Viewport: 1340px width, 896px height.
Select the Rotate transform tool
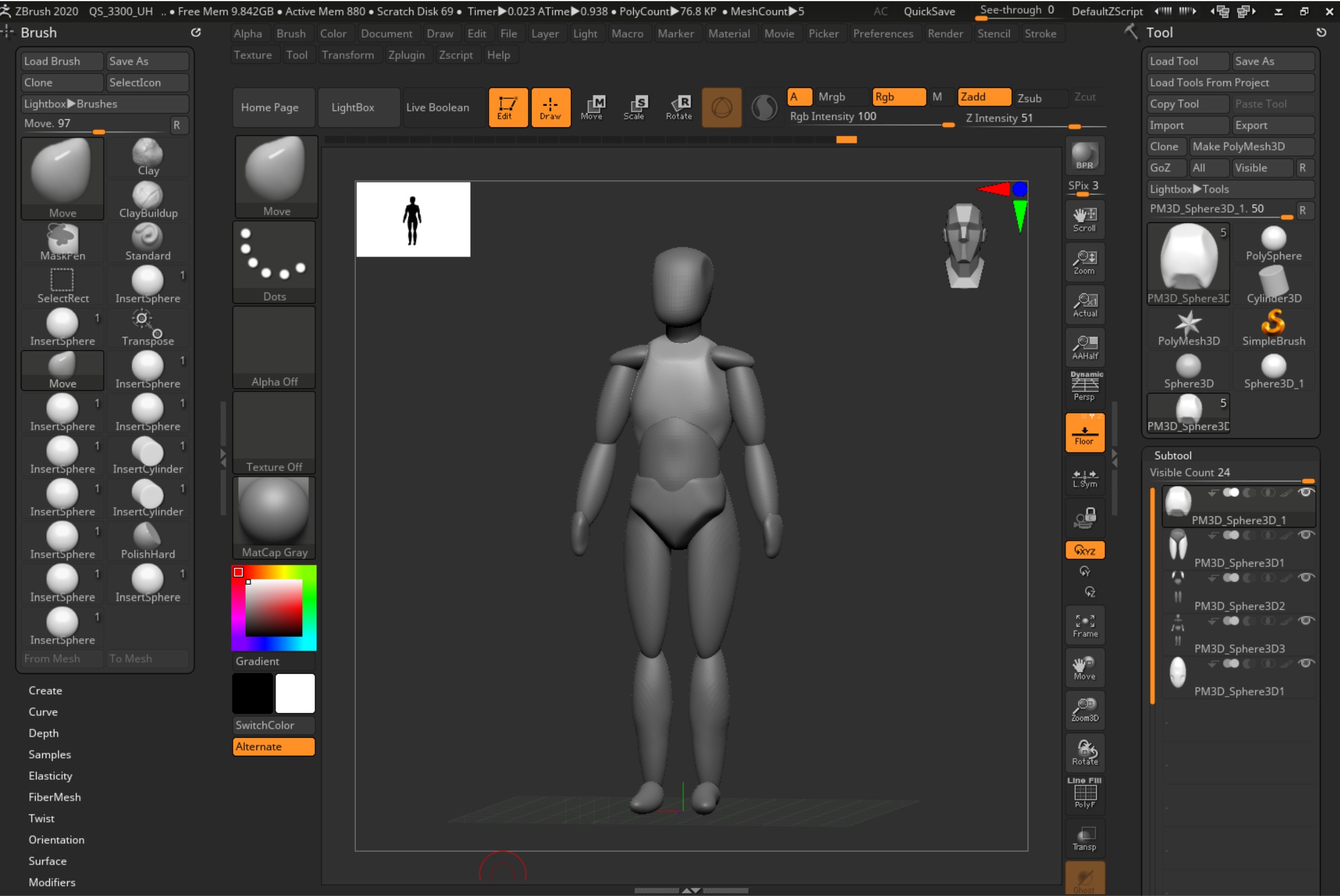tap(678, 107)
